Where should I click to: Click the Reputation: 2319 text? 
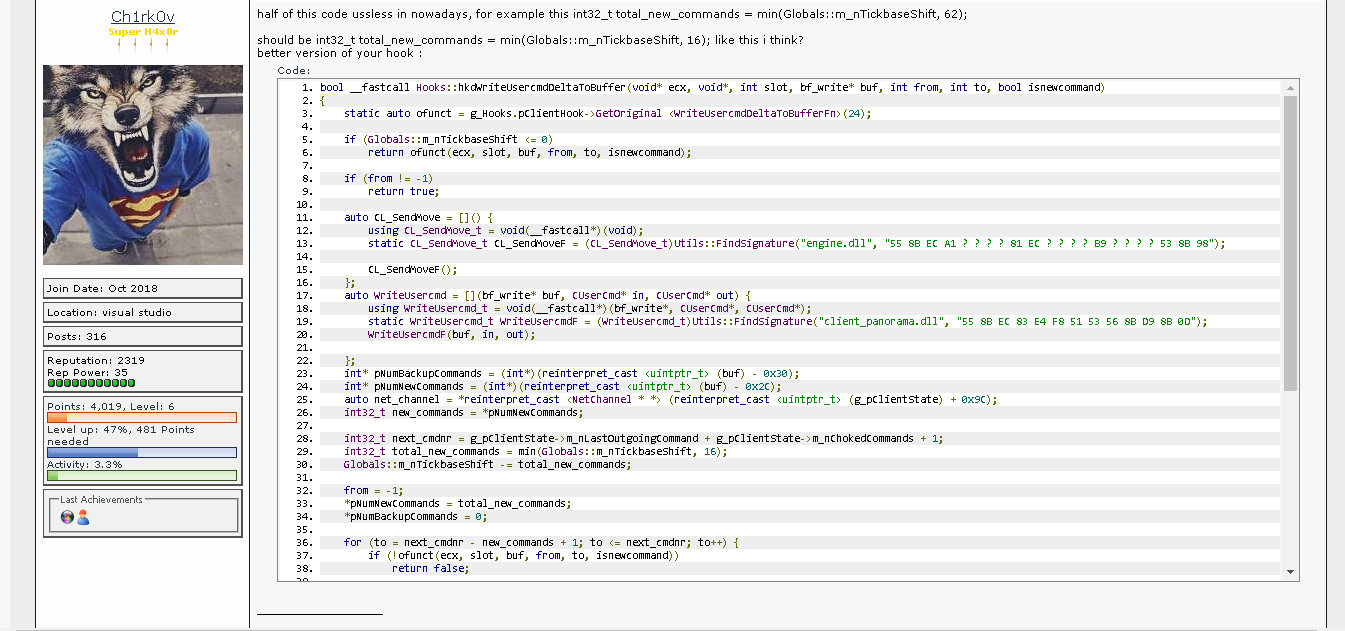96,360
